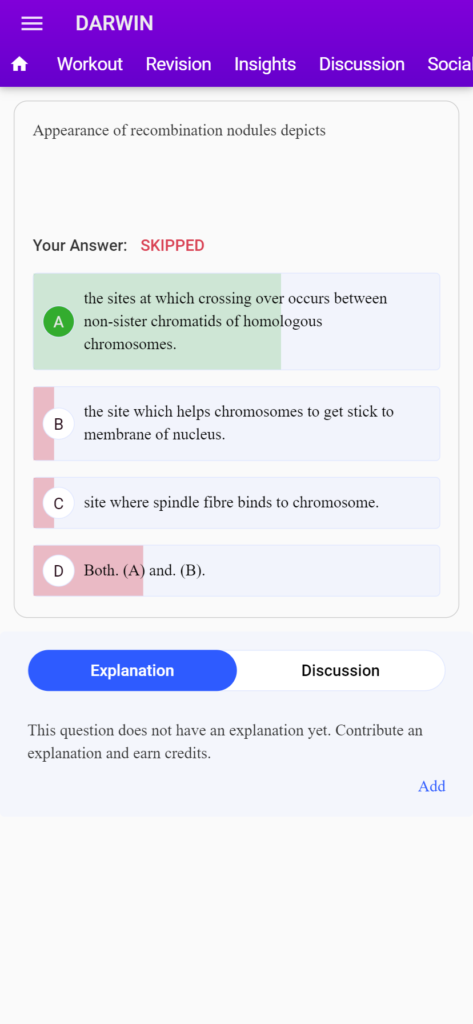Open the hamburger navigation menu
The image size is (473, 1024).
point(32,24)
